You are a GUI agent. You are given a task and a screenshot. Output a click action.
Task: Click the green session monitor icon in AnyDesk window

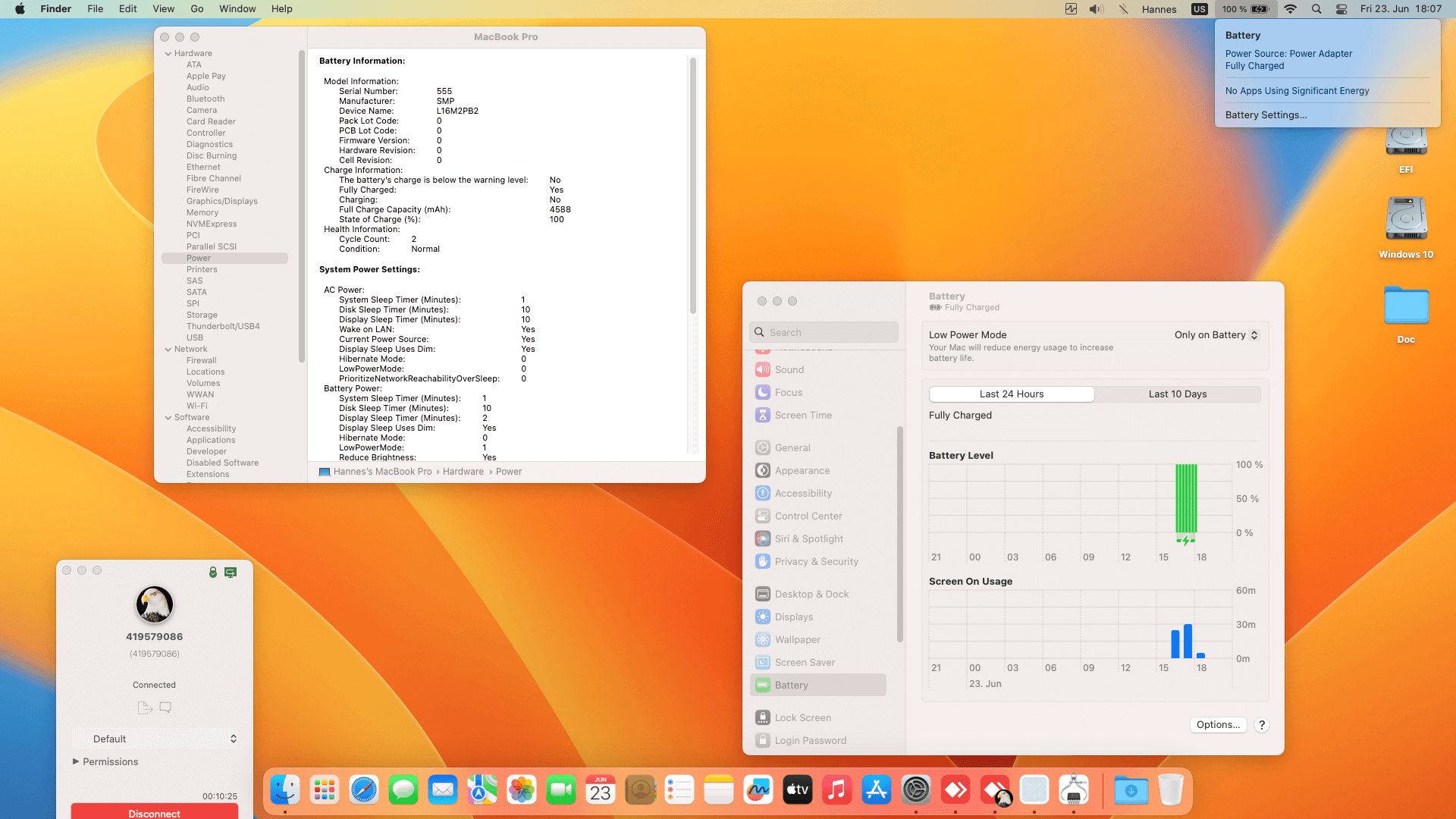tap(230, 573)
